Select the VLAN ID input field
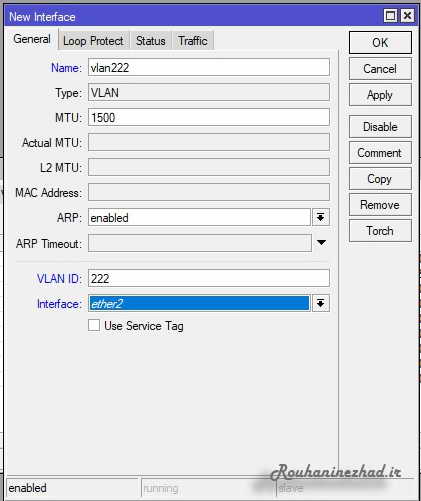421x501 pixels. point(209,278)
